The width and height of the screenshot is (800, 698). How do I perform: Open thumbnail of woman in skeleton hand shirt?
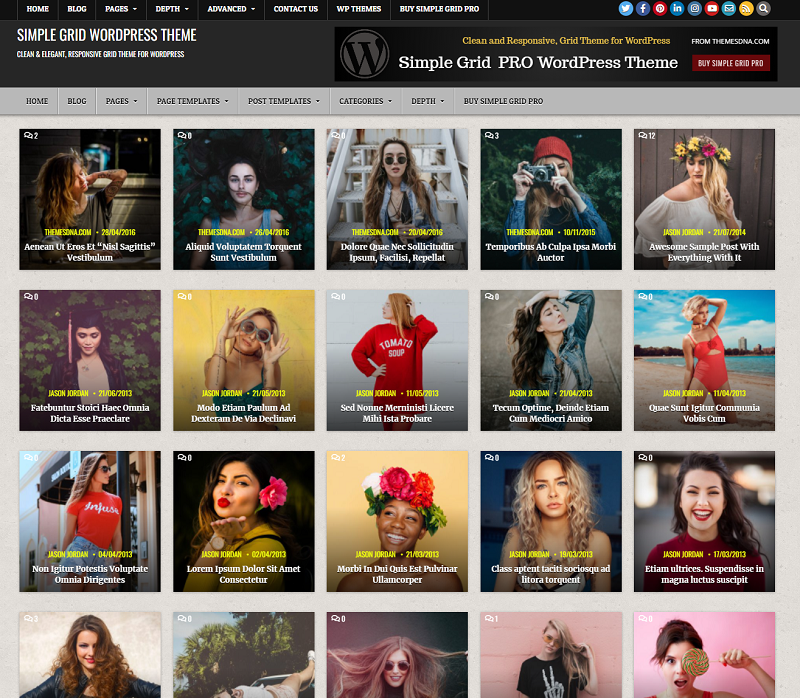(x=551, y=655)
